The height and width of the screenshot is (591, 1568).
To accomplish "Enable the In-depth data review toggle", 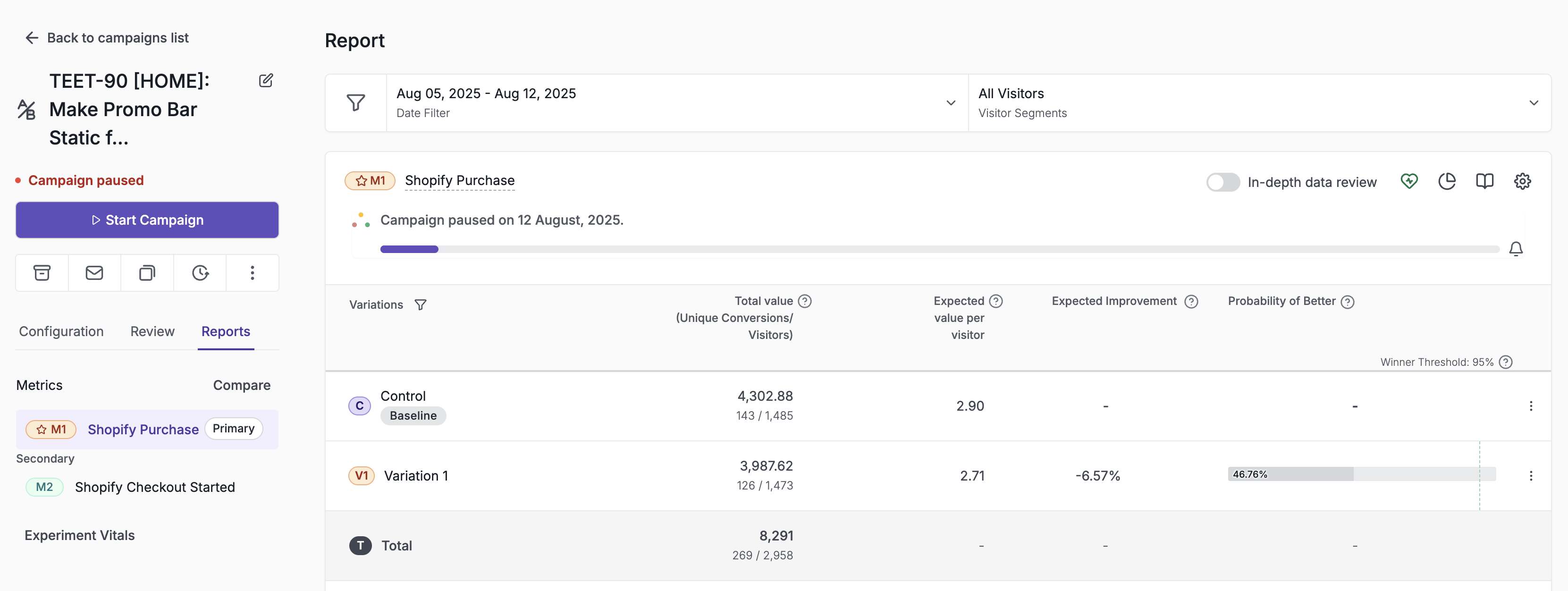I will [x=1223, y=182].
